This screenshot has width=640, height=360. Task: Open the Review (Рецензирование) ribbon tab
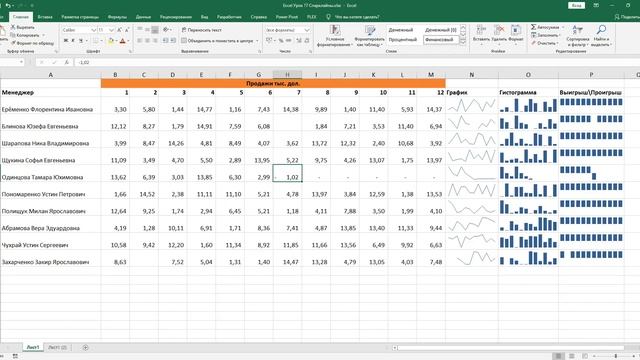point(176,17)
